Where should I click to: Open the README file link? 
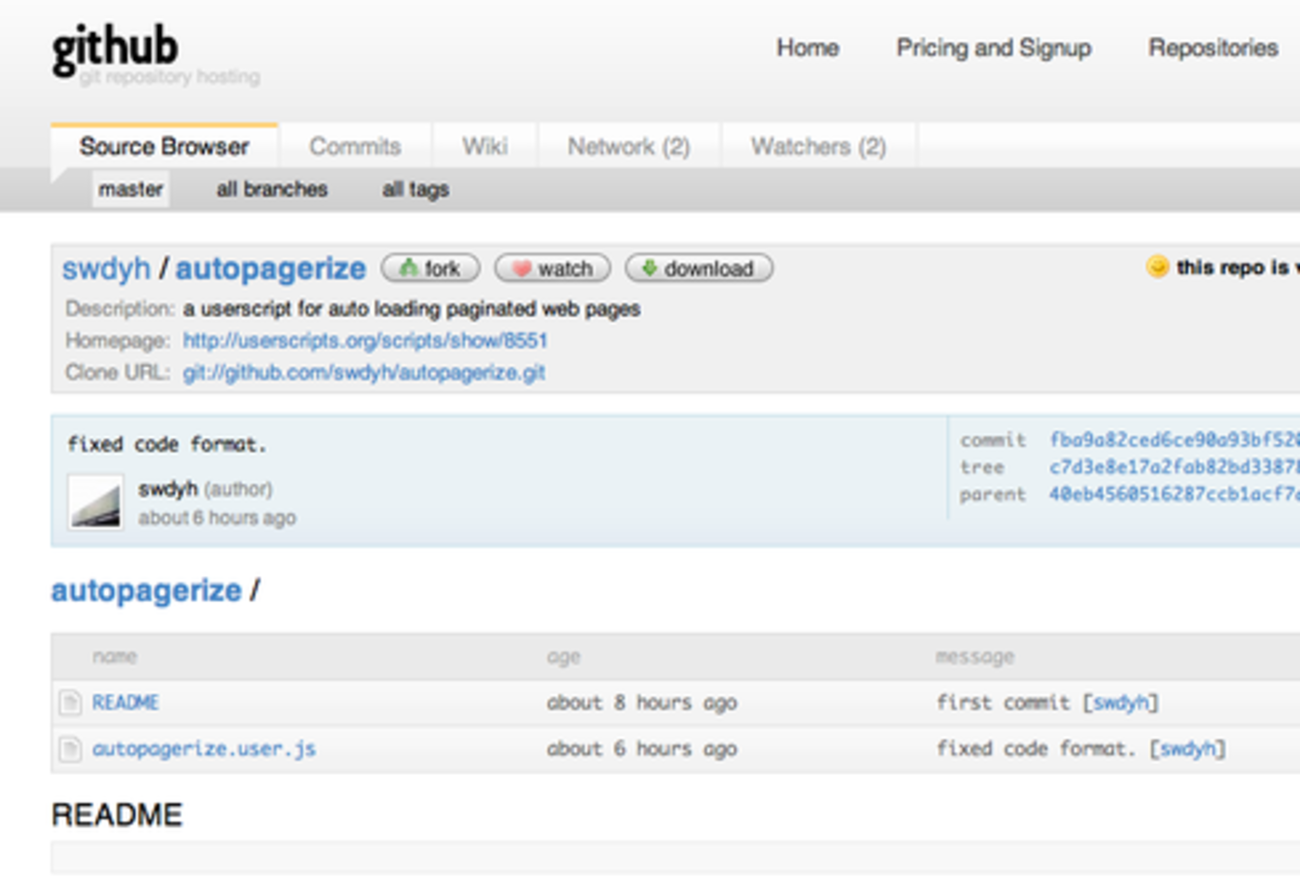tap(126, 703)
